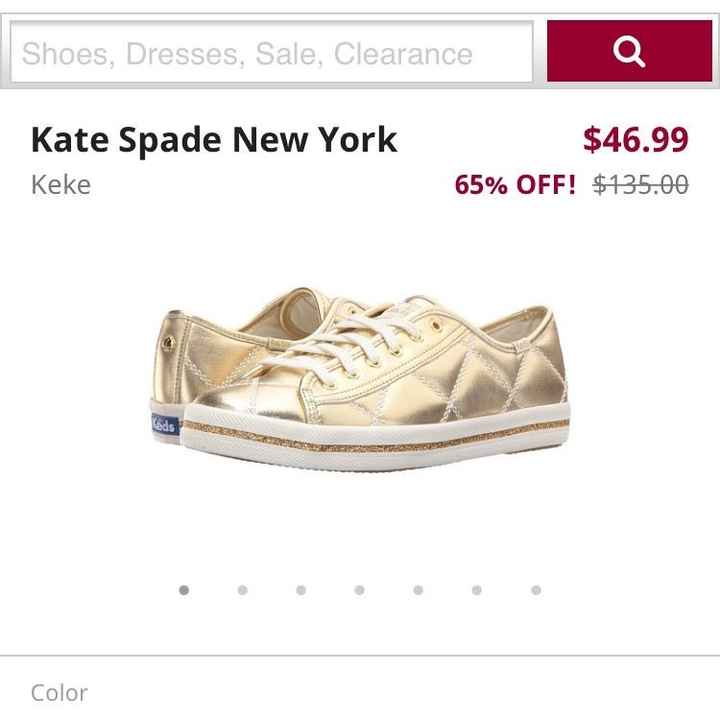Viewport: 720px width, 720px height.
Task: Click the magnifying glass search button
Action: [628, 51]
